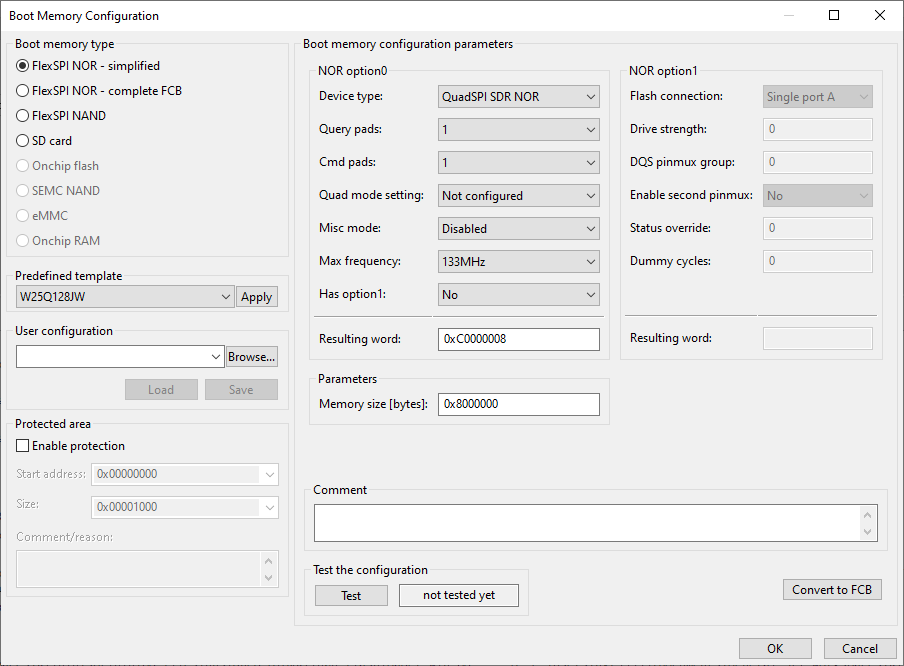Screen dimensions: 904x666
Task: Test the boot memory configuration
Action: 351,595
